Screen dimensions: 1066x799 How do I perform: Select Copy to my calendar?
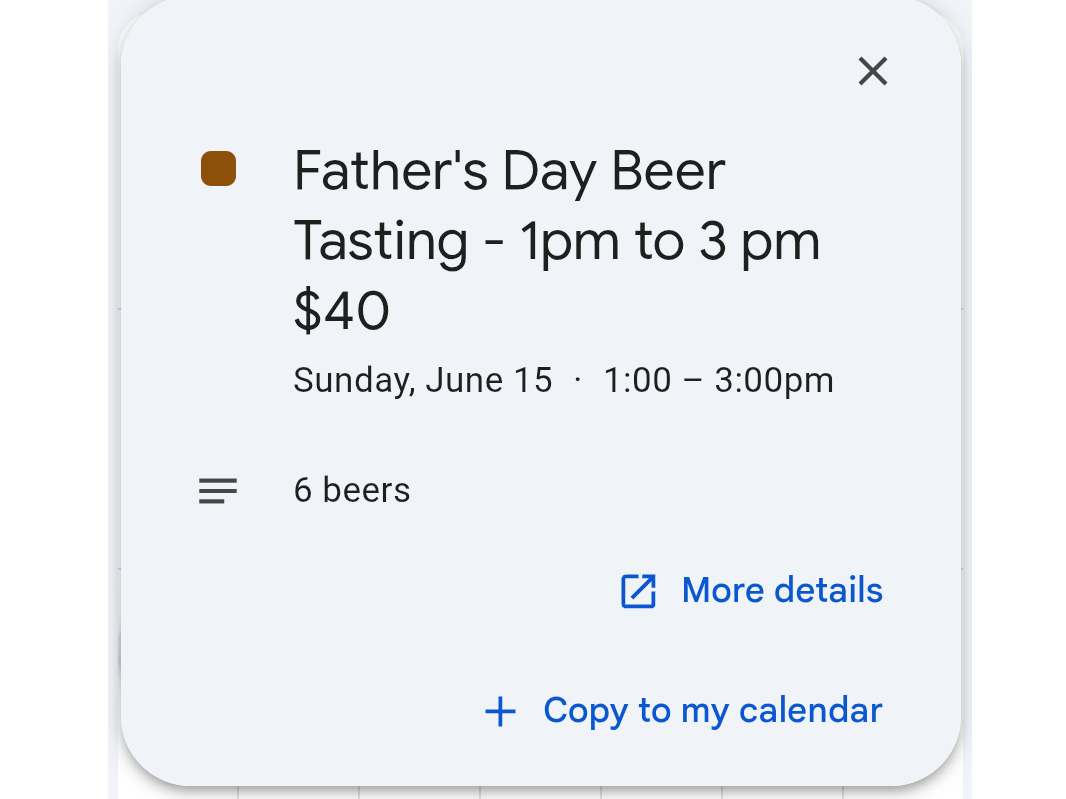tap(712, 711)
